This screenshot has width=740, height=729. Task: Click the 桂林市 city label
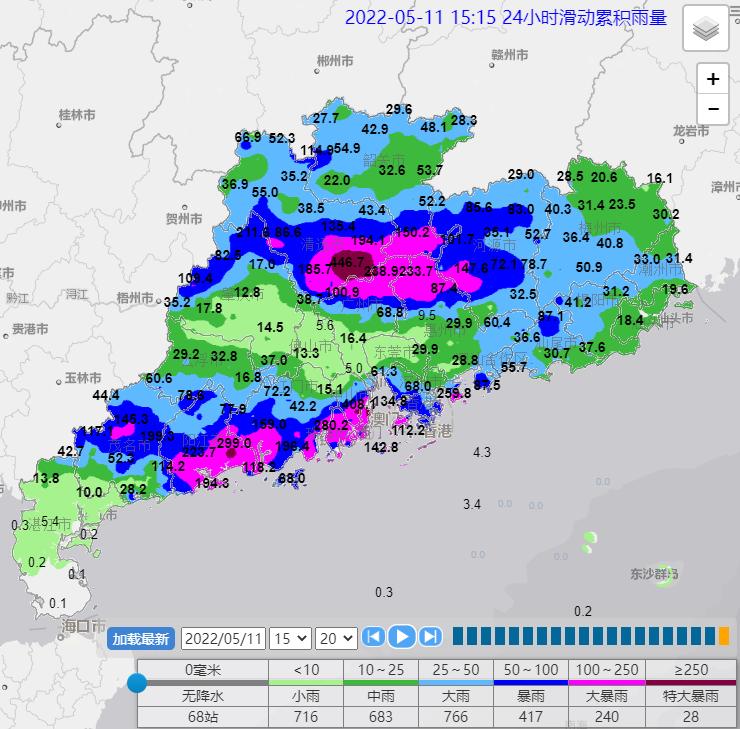click(77, 115)
